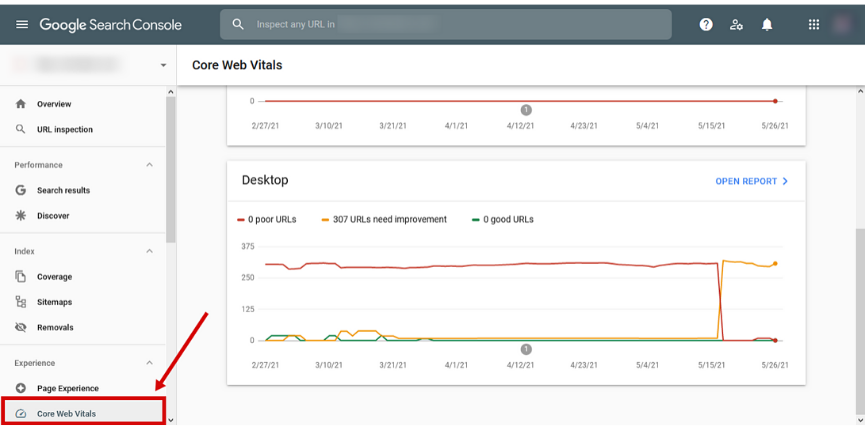Click OPEN REPORT for Desktop
The height and width of the screenshot is (428, 865).
click(x=746, y=181)
